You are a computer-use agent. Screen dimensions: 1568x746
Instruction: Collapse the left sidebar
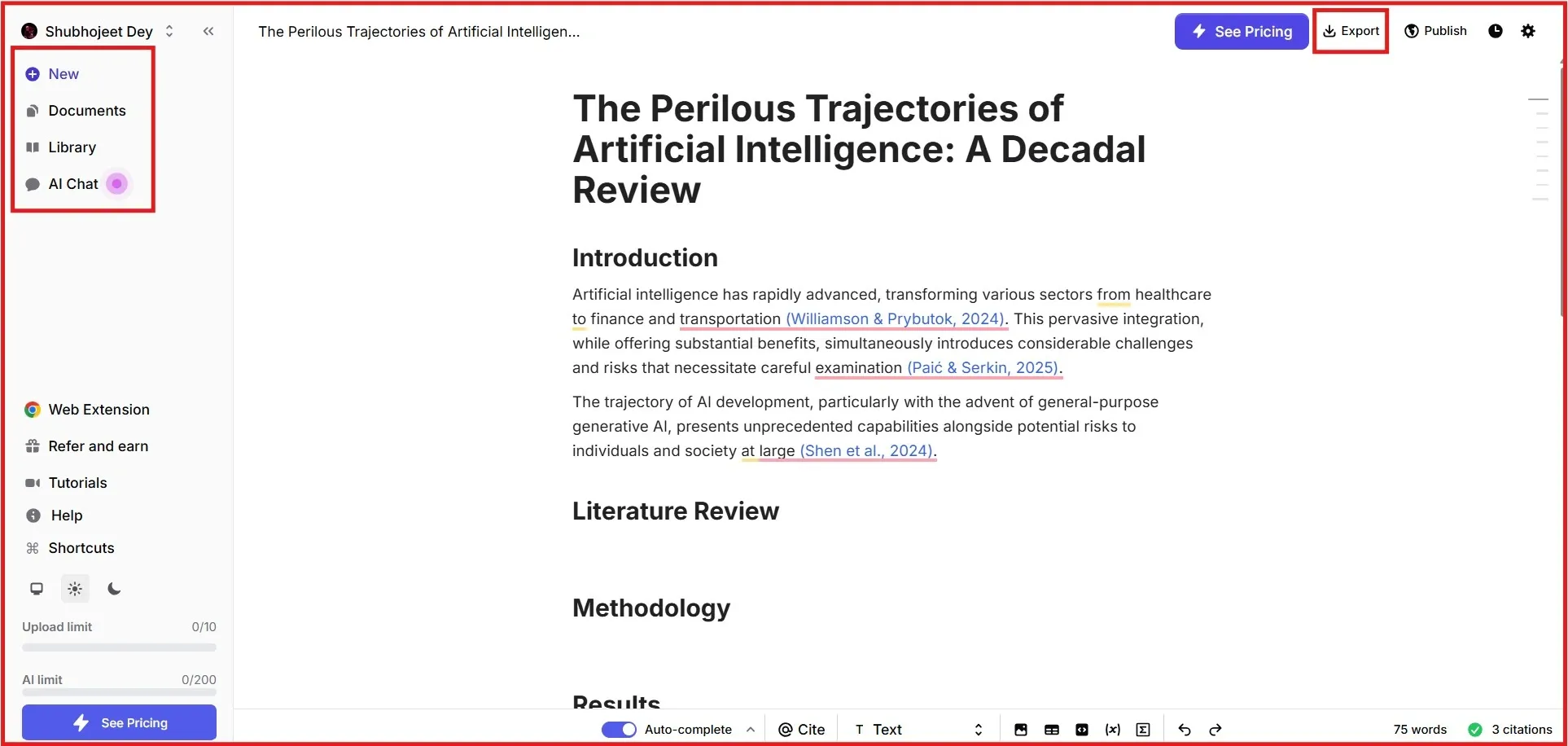(x=208, y=31)
